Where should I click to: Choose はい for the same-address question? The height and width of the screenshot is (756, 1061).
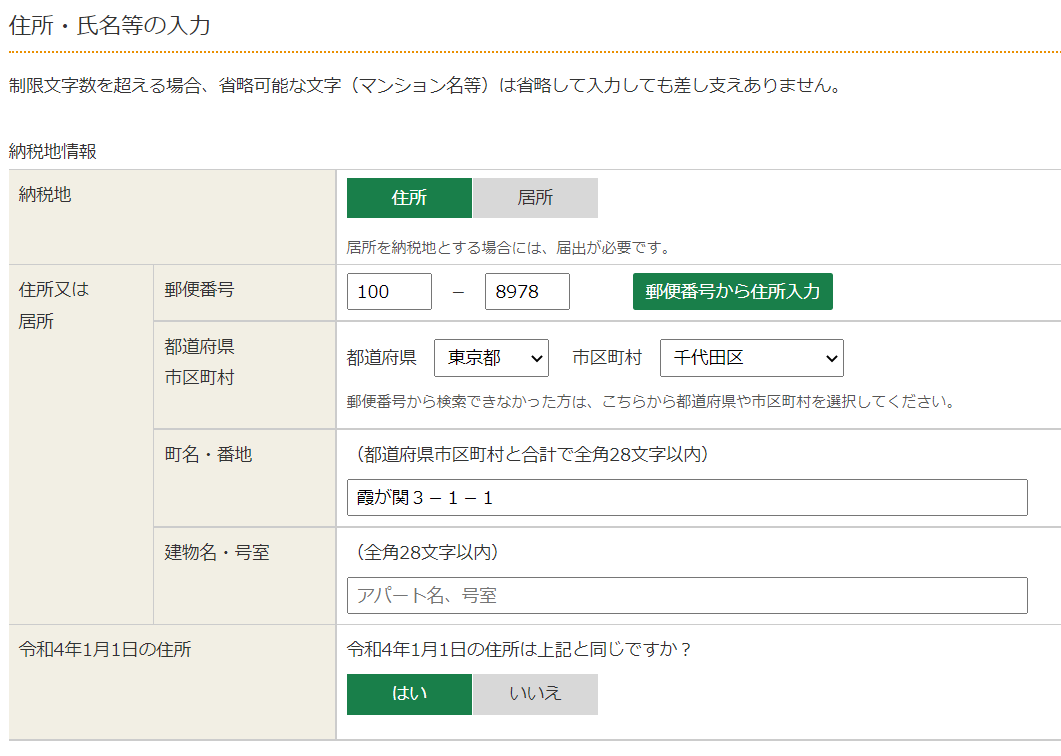coord(409,694)
